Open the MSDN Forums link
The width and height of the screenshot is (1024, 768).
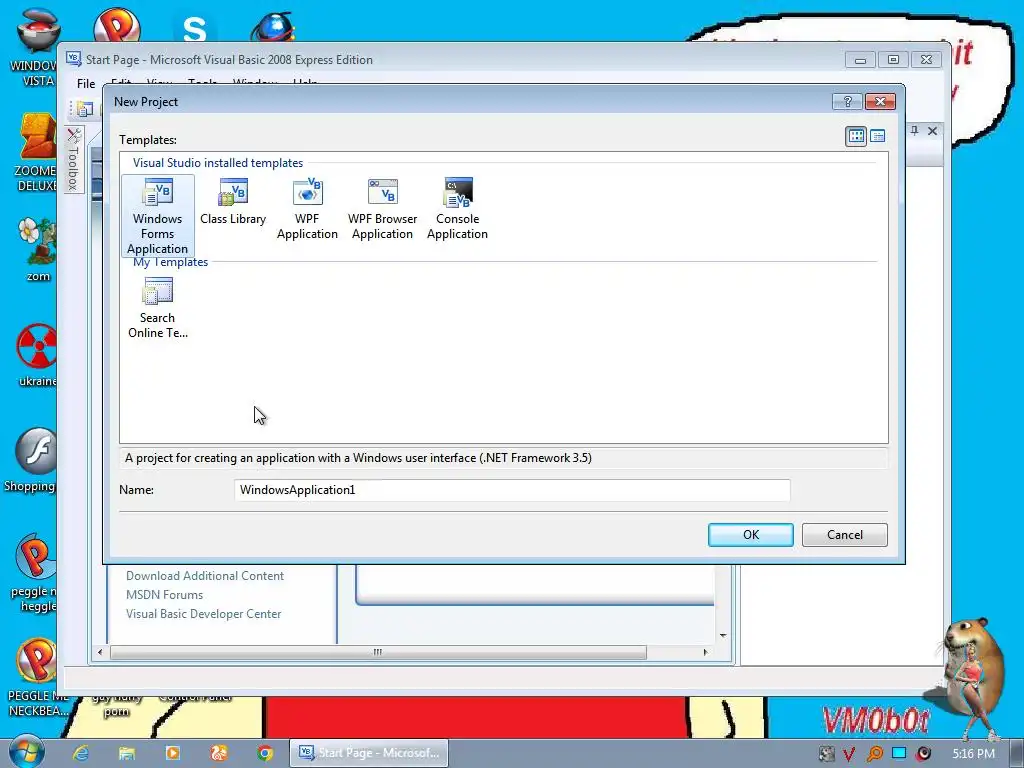165,594
